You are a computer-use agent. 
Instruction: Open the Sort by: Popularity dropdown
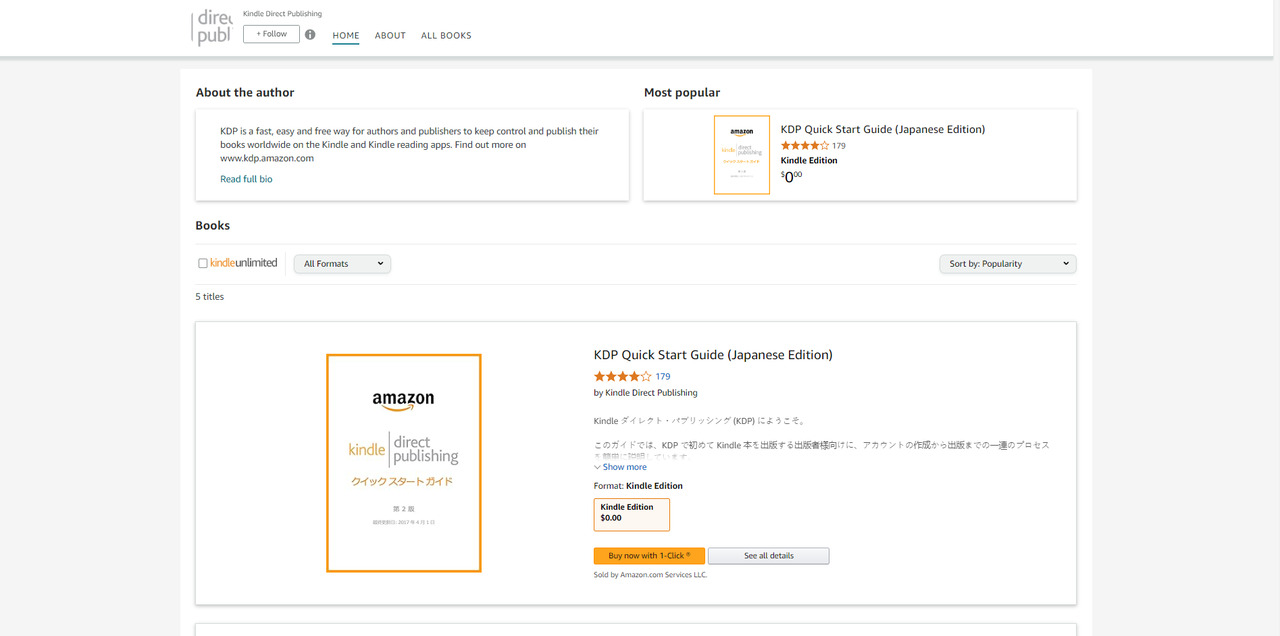coord(1008,263)
